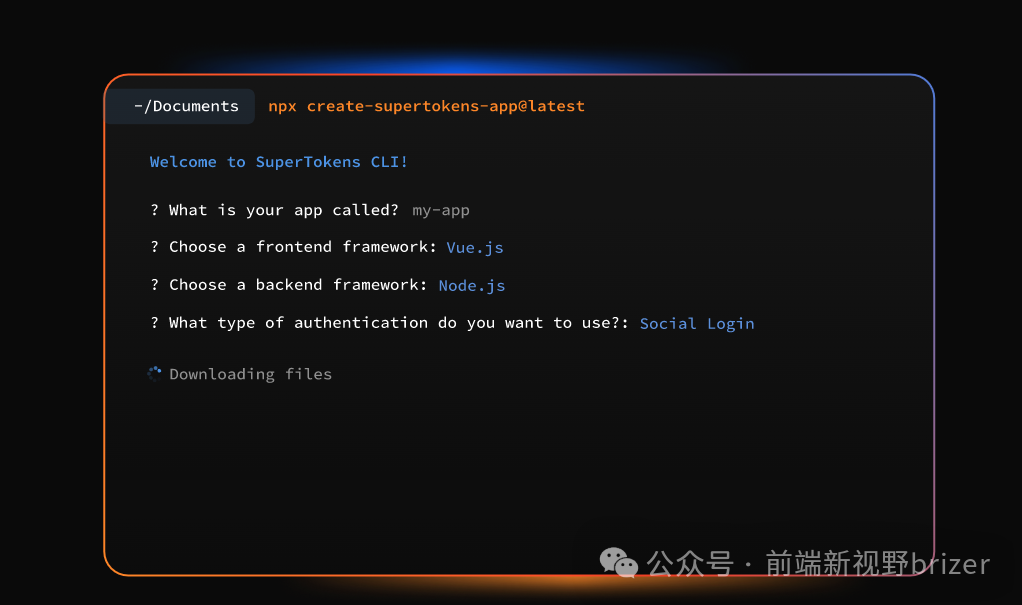
Task: Select the Node.js answer
Action: (472, 286)
